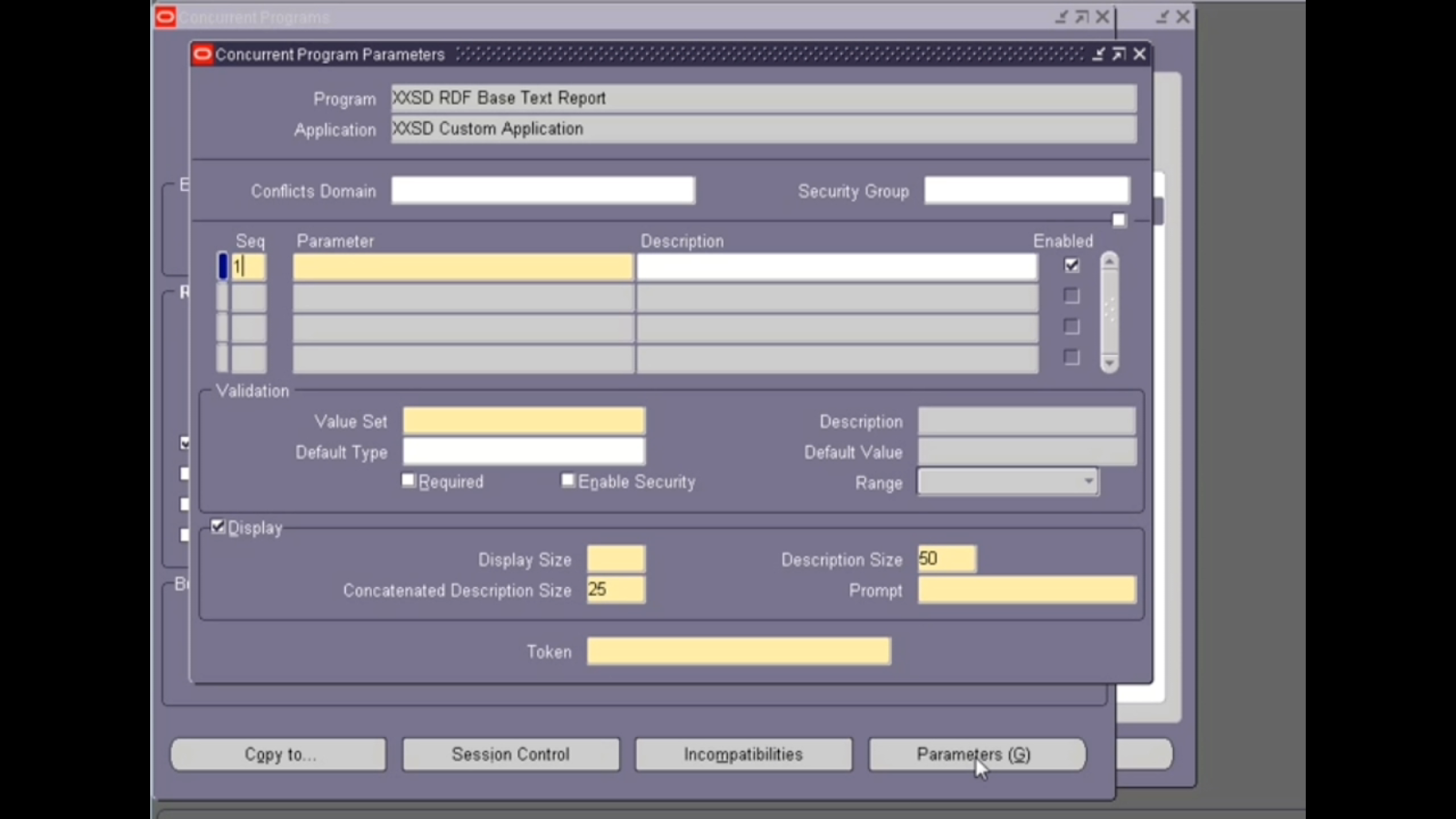Viewport: 1456px width, 819px height.
Task: Click the Security Group field
Action: pos(1026,189)
